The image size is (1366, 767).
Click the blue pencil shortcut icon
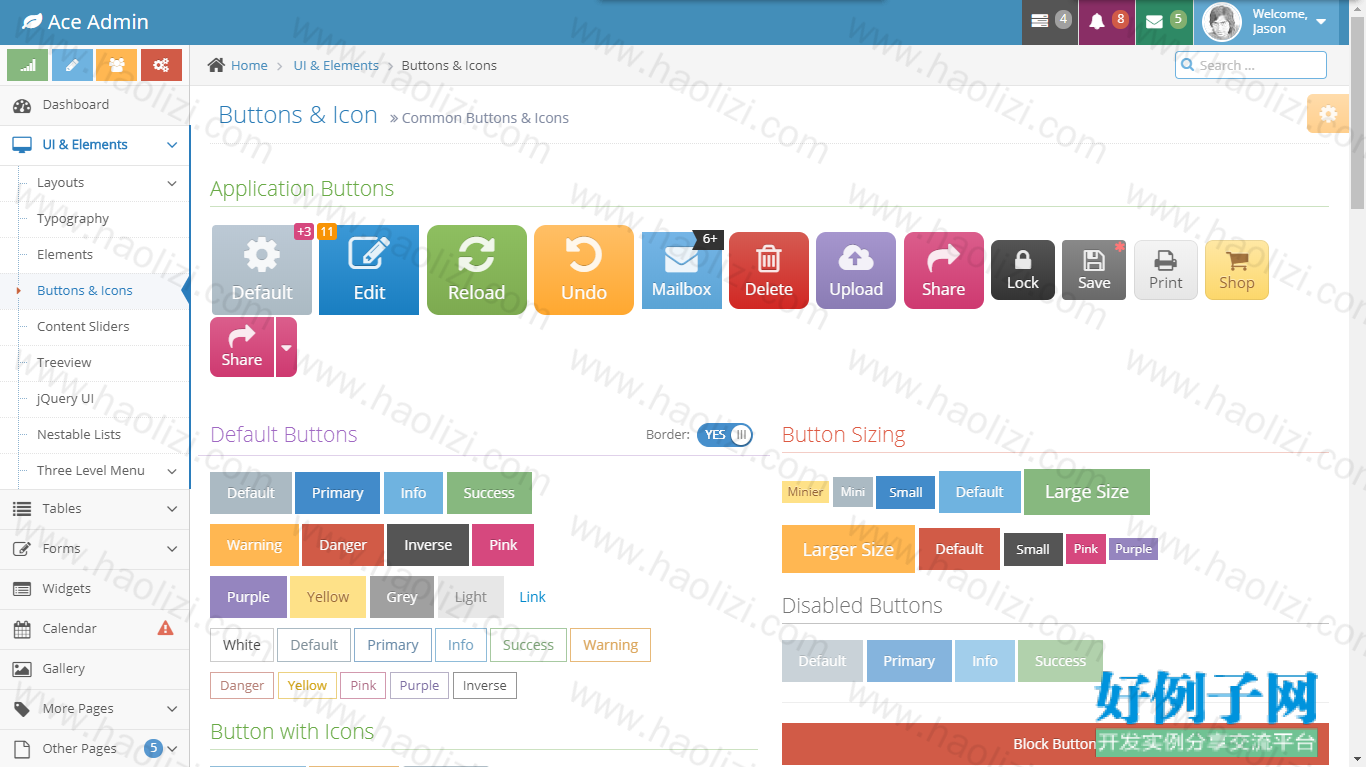click(x=72, y=65)
